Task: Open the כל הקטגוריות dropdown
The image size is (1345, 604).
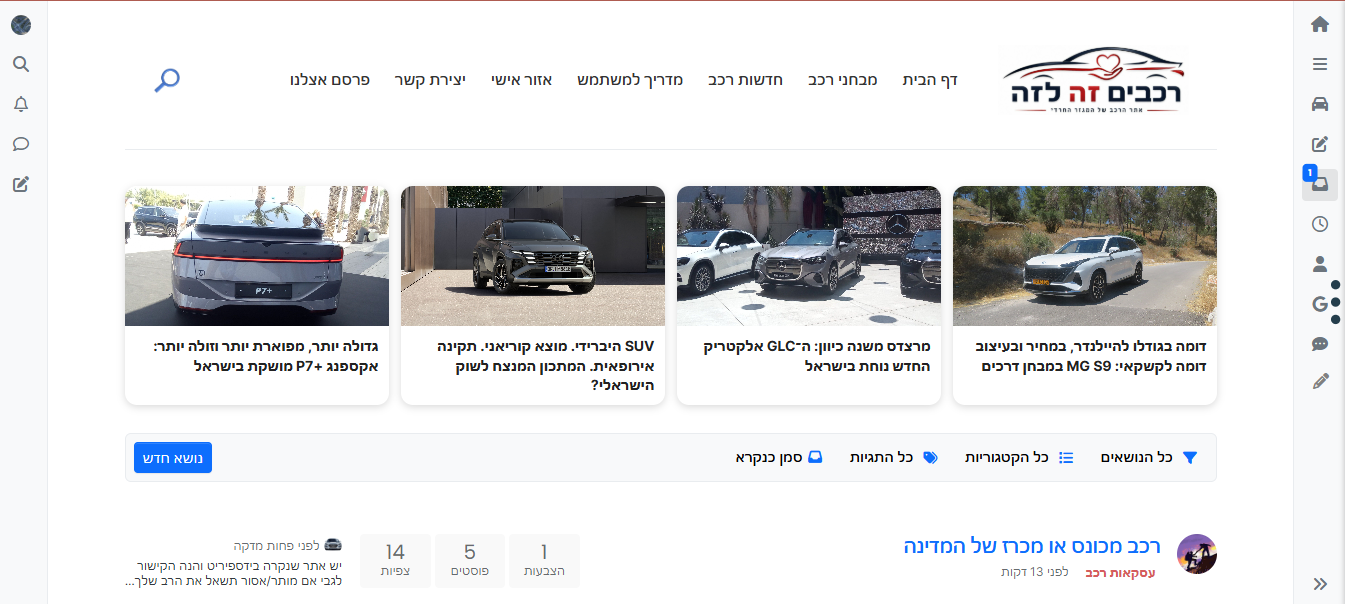Action: tap(1019, 457)
